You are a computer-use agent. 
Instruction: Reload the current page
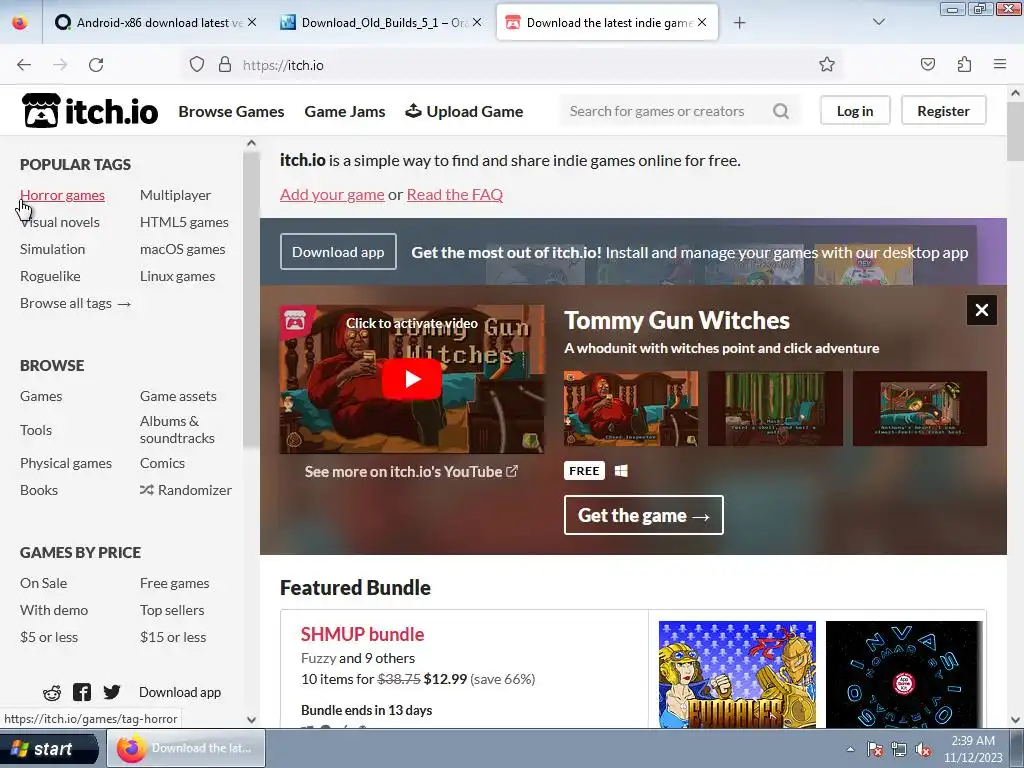96,65
